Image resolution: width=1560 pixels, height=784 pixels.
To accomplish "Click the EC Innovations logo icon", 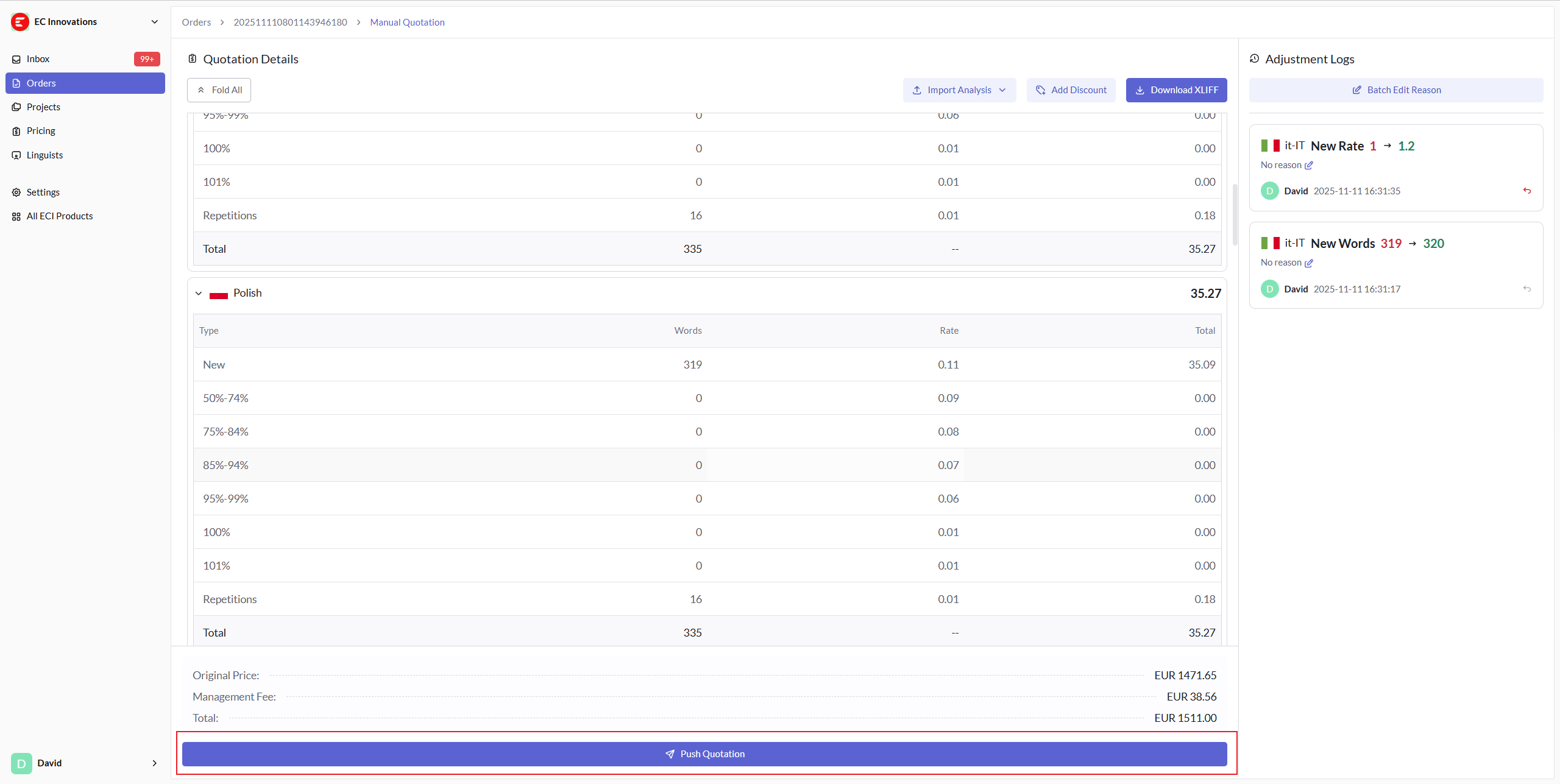I will (x=20, y=22).
